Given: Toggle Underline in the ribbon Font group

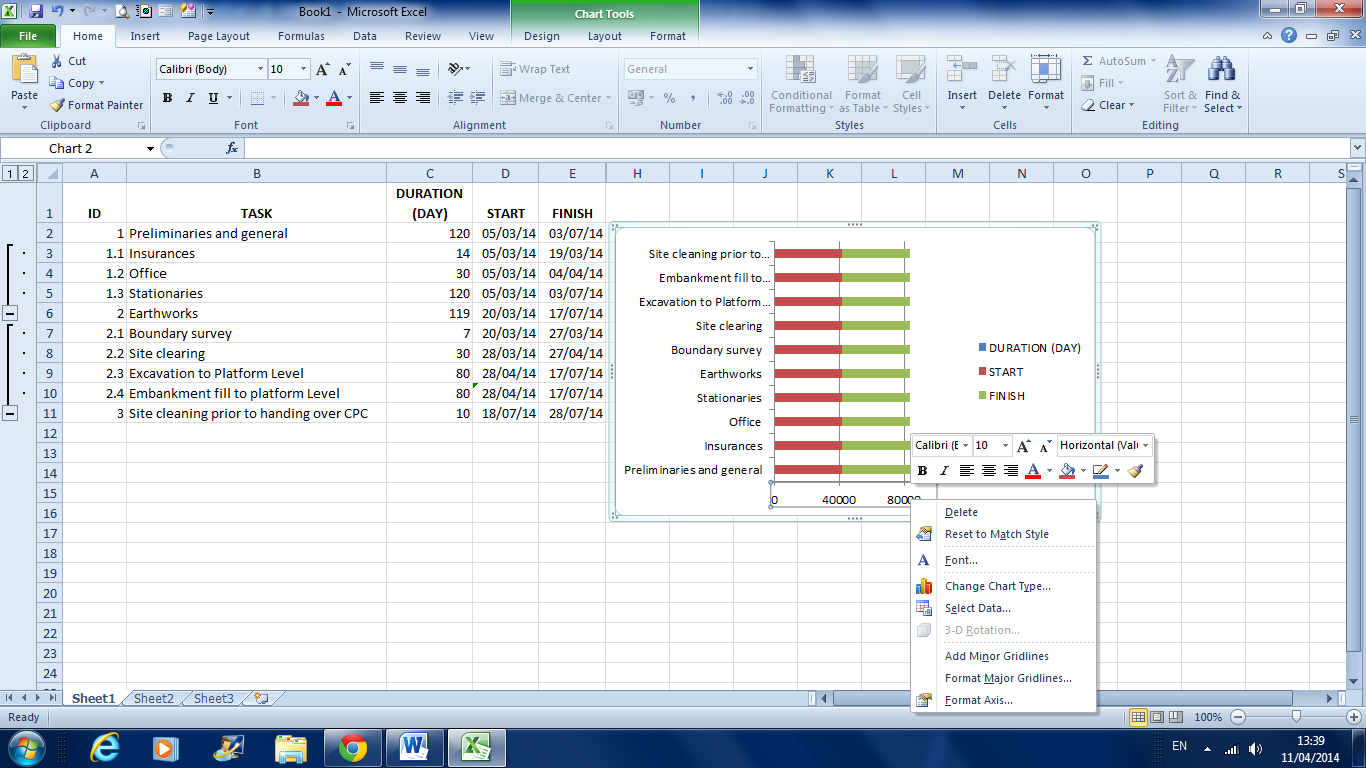Looking at the screenshot, I should coord(213,98).
